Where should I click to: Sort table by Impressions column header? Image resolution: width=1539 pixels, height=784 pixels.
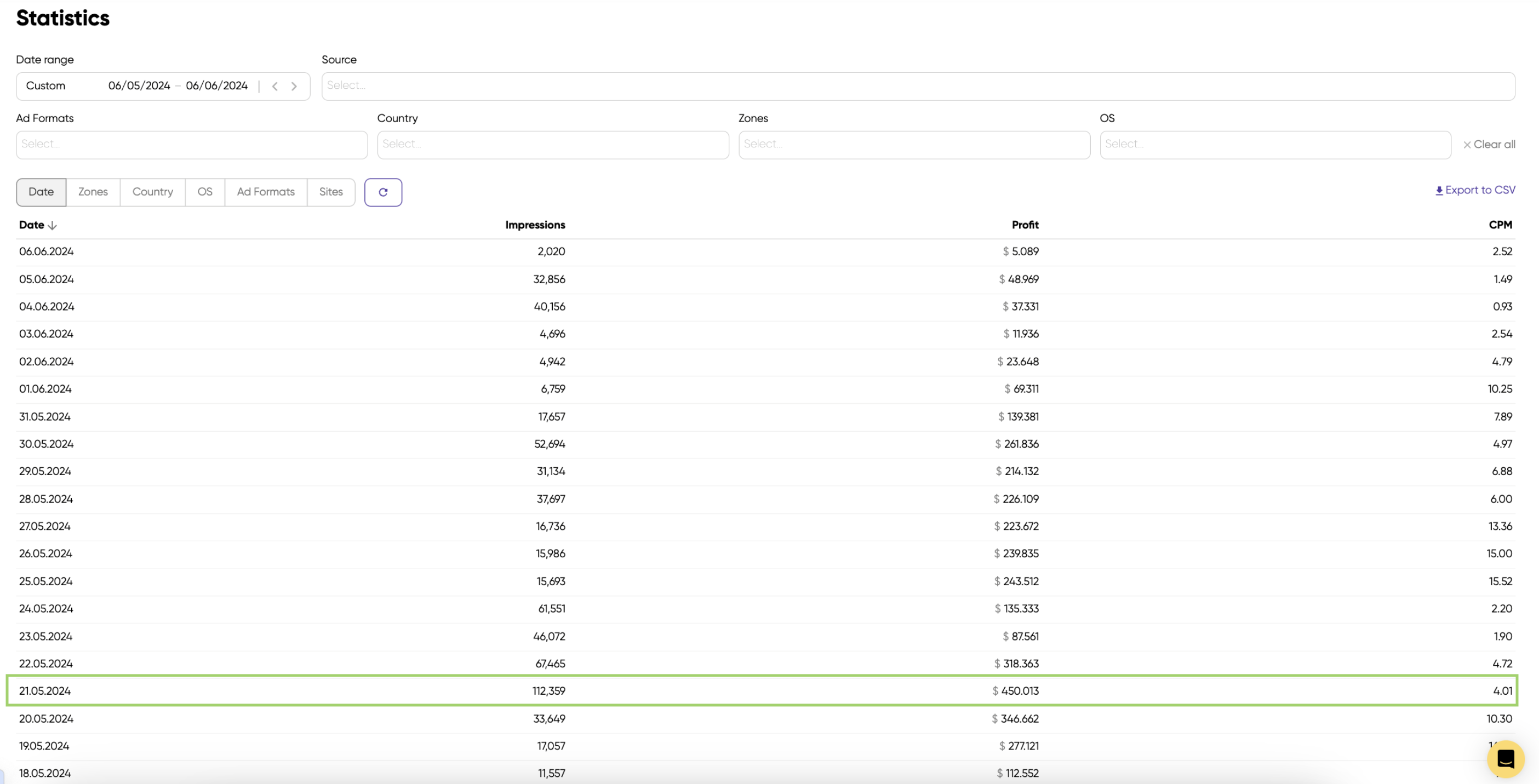[x=535, y=225]
